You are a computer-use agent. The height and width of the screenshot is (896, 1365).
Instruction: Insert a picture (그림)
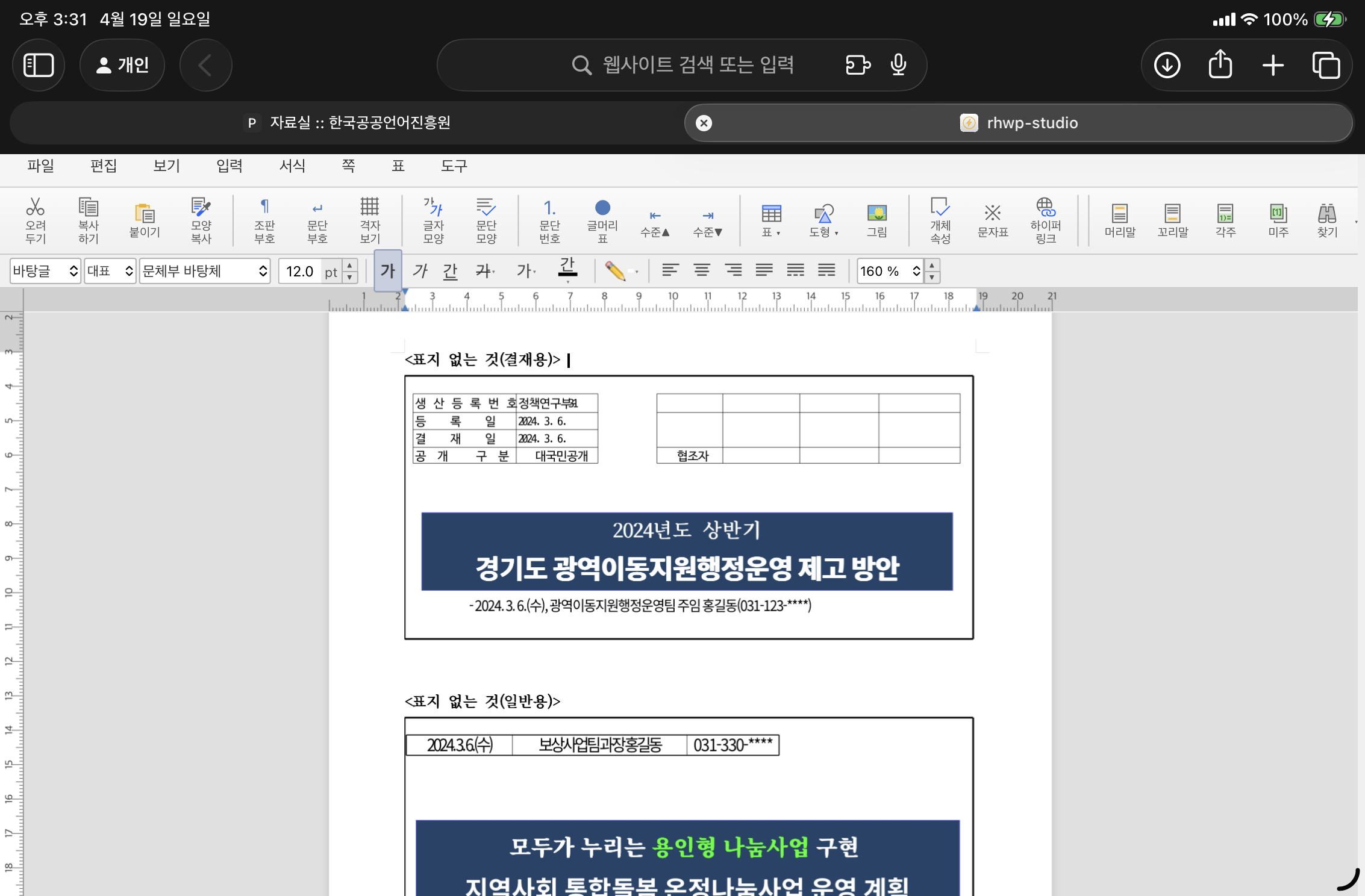tap(876, 220)
